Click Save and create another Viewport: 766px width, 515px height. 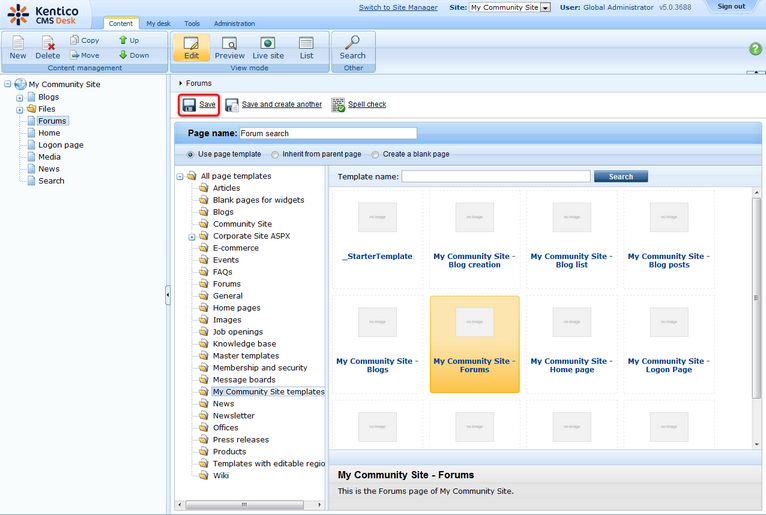(x=281, y=104)
